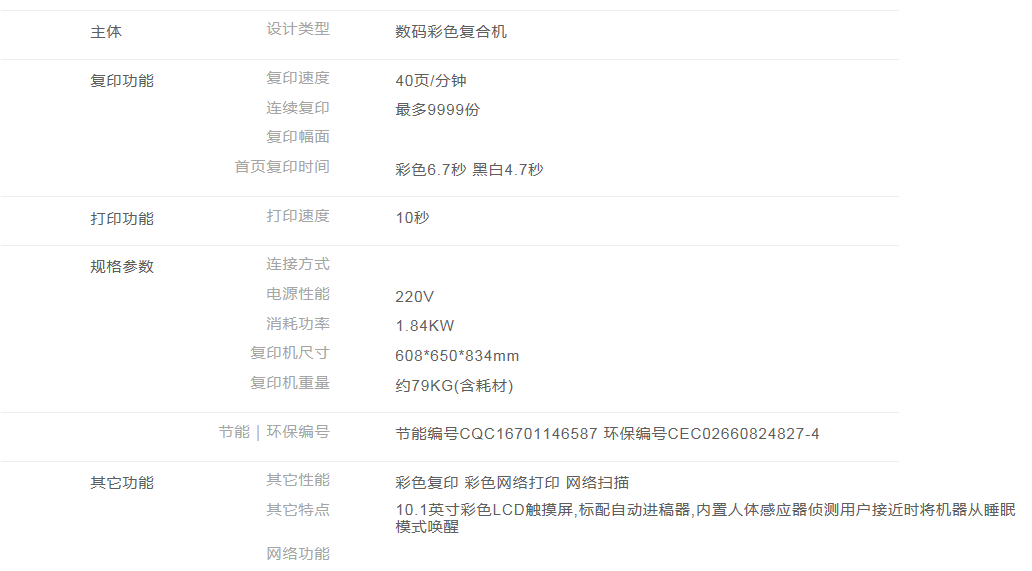Select the 彩色6.7秒 黑白4.7秒 value
Viewport: 1032px width, 571px height.
(x=469, y=170)
